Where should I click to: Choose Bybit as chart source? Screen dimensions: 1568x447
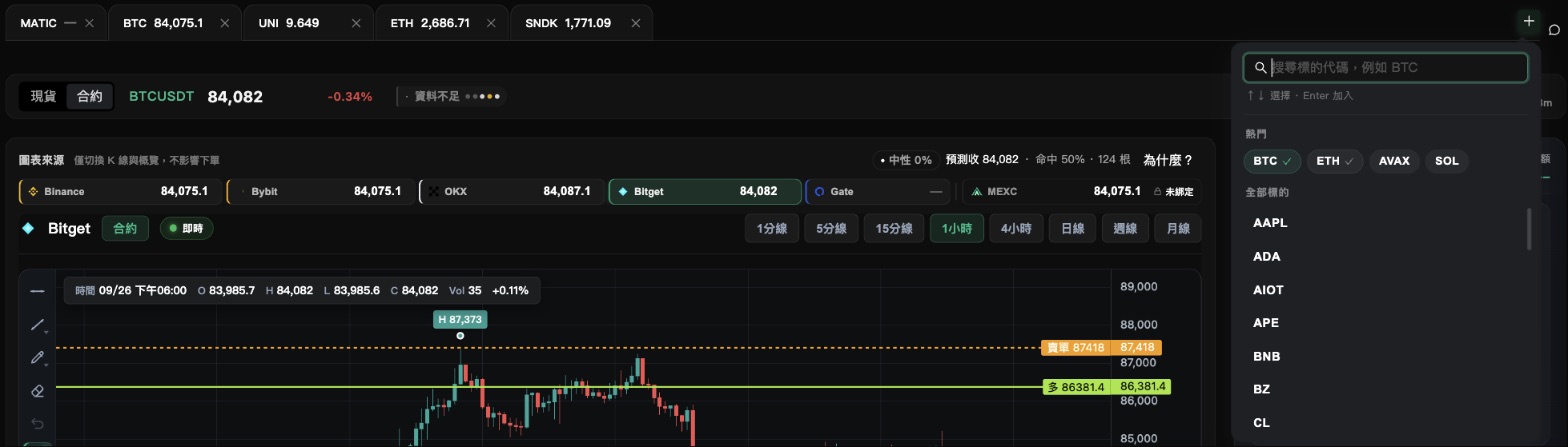tap(319, 191)
